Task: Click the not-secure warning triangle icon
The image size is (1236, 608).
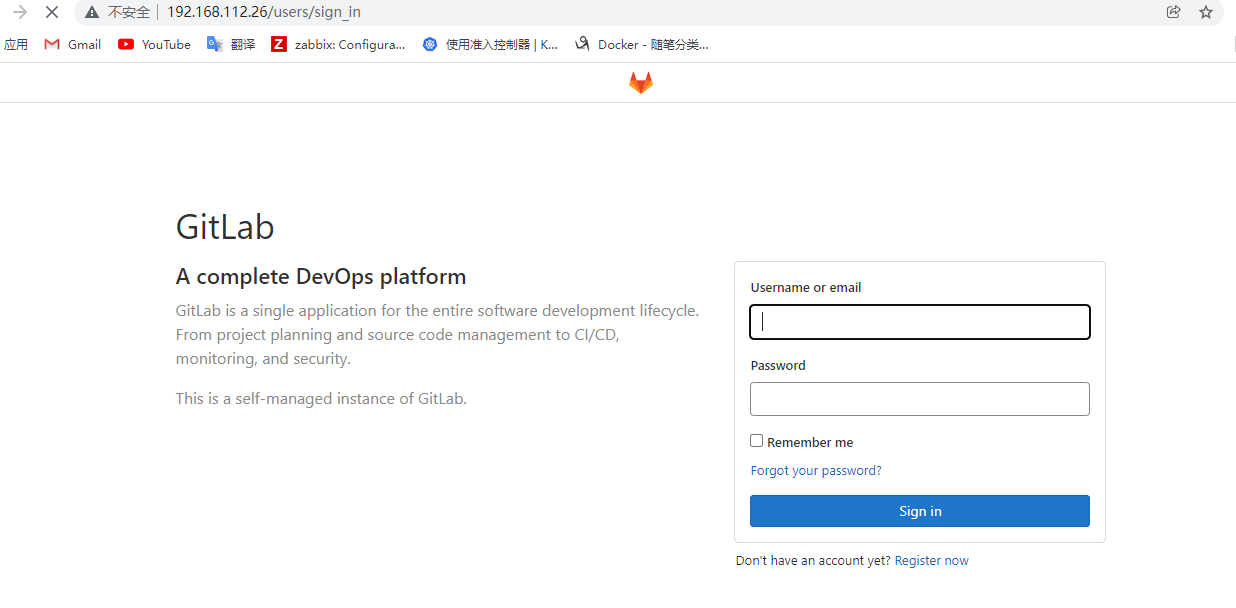Action: [x=92, y=12]
